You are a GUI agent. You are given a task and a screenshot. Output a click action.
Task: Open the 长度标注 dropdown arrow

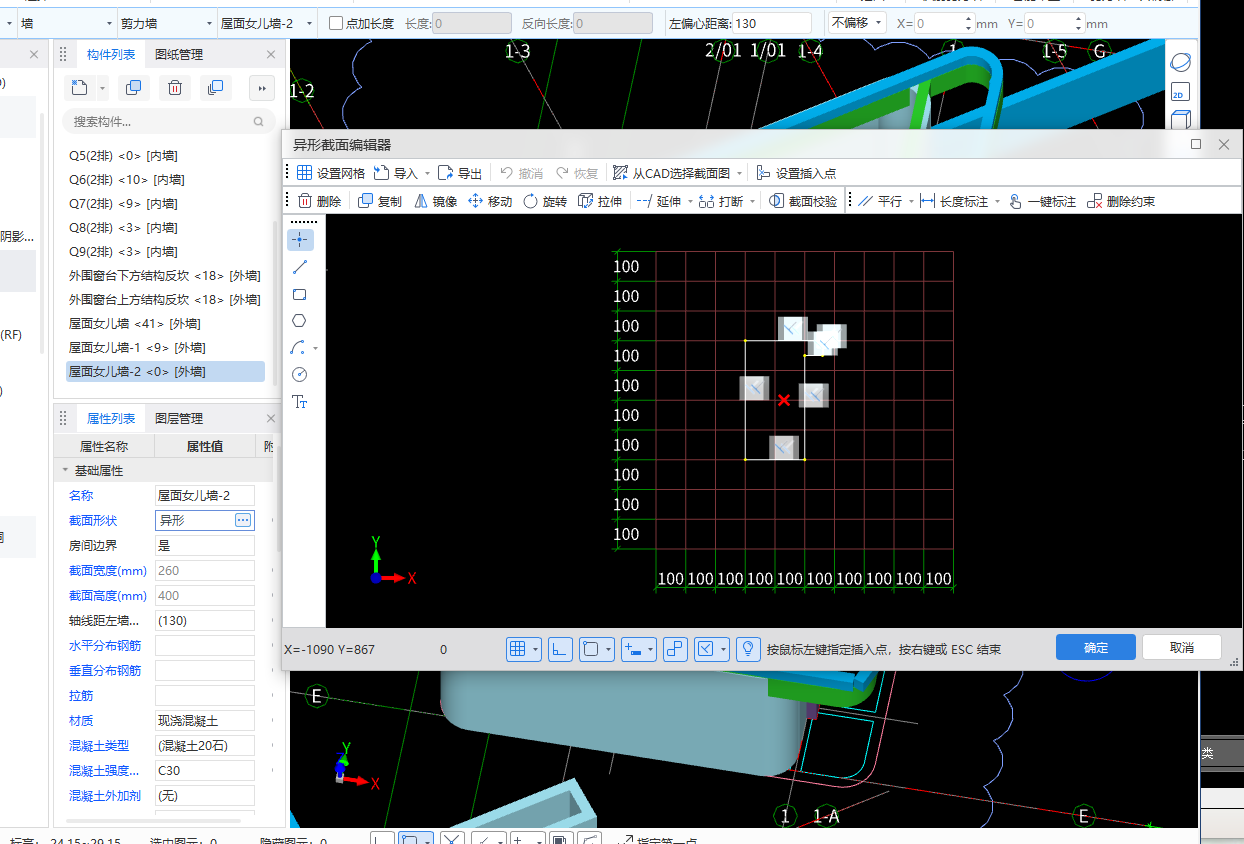[x=997, y=202]
